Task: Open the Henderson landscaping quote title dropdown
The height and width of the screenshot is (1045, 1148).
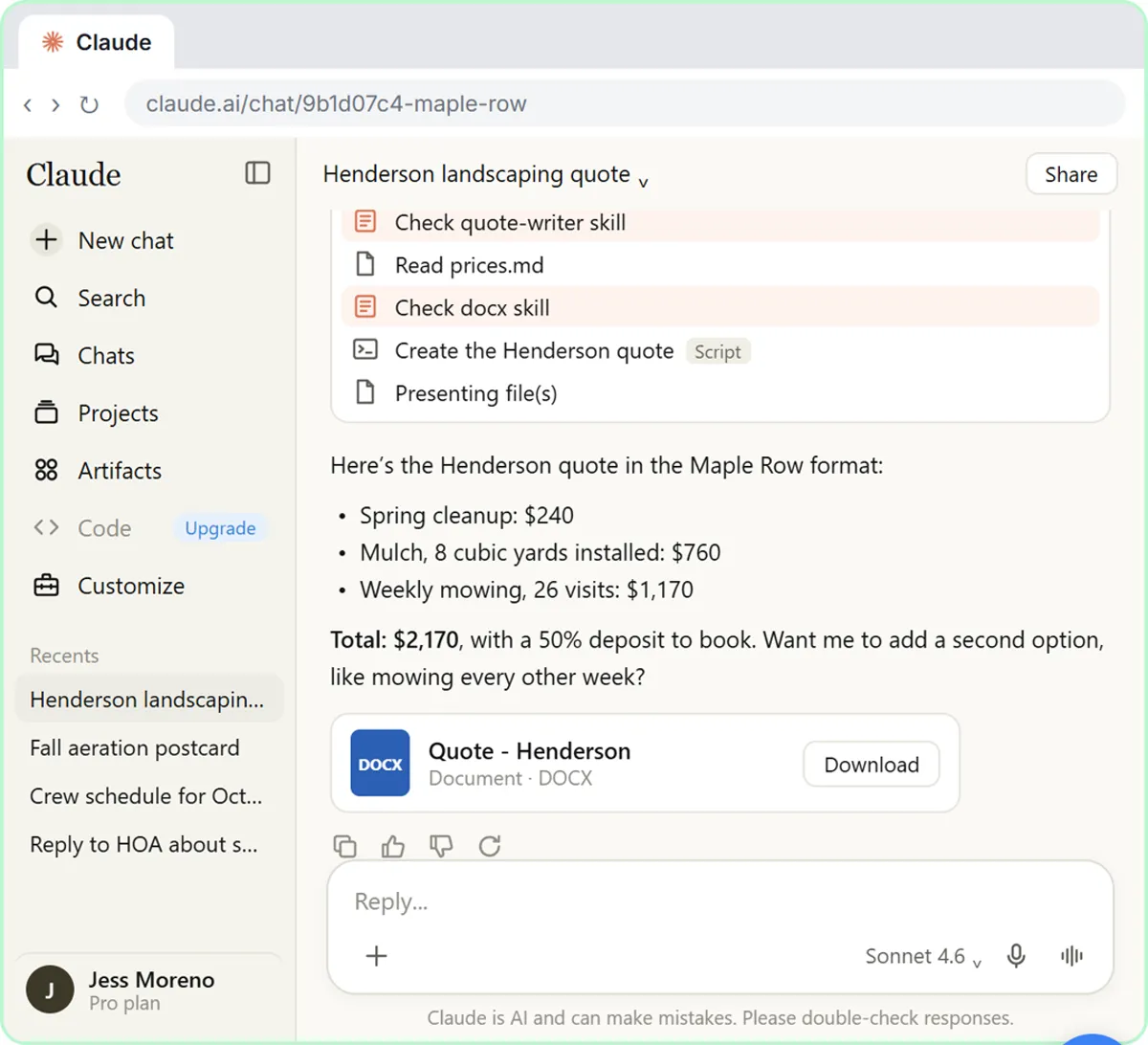Action: click(x=486, y=174)
